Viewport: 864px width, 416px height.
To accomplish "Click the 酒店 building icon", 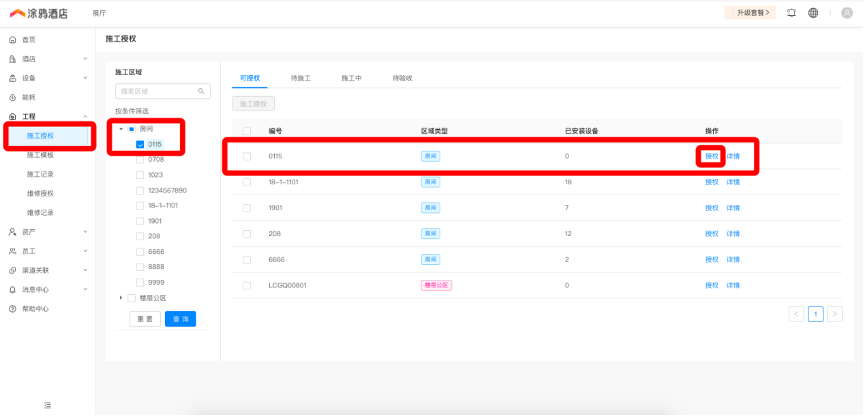I will (13, 59).
